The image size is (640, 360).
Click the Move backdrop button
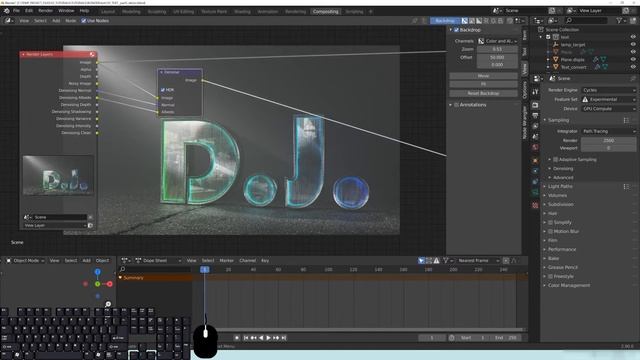pyautogui.click(x=483, y=76)
